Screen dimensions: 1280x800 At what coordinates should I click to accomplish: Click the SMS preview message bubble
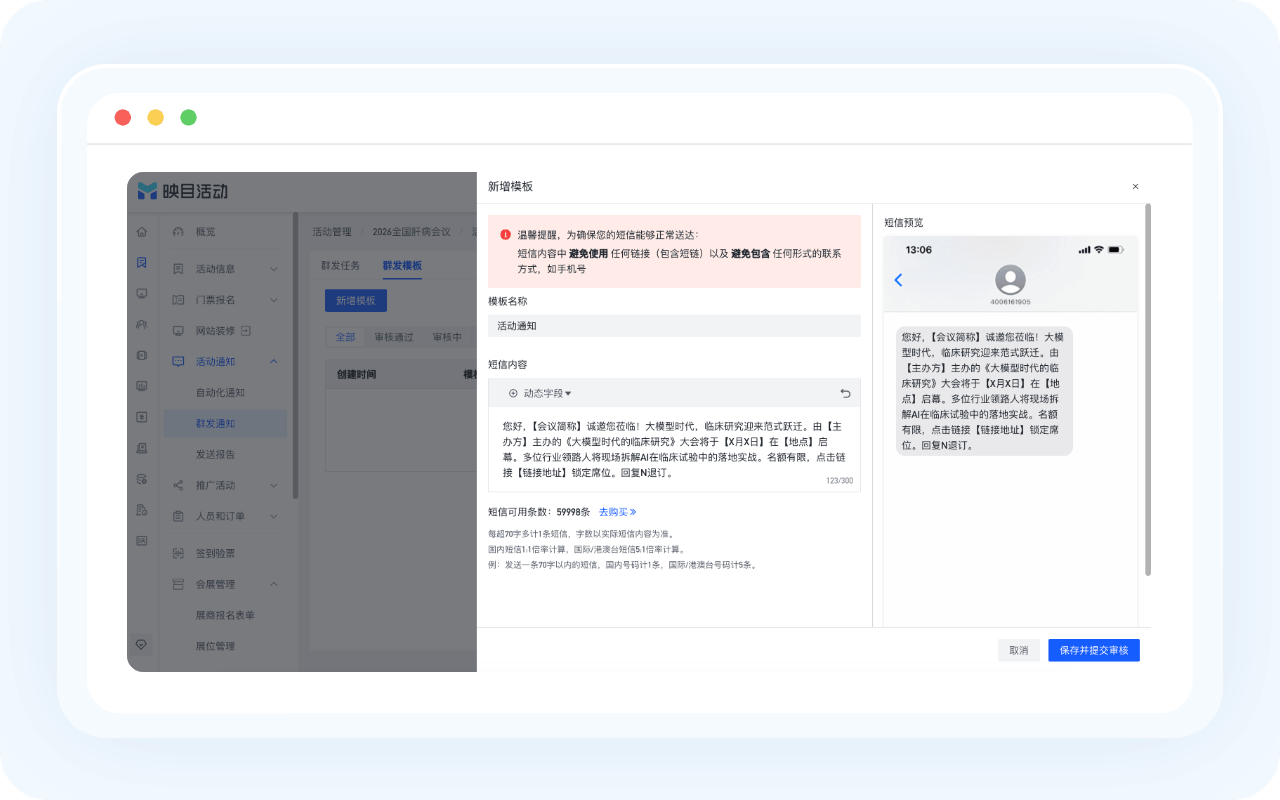pyautogui.click(x=984, y=391)
